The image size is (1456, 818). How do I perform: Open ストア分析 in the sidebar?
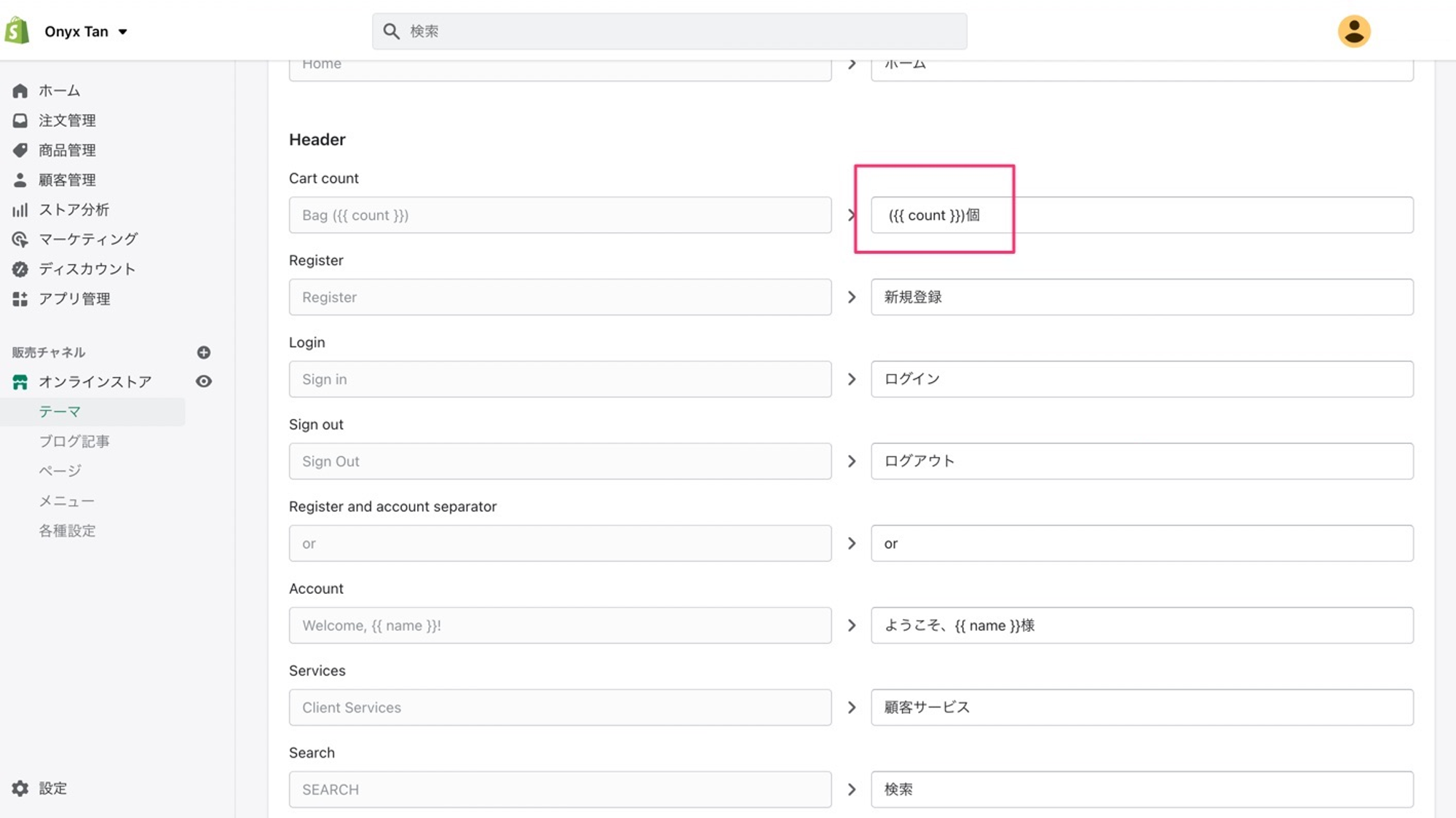74,210
